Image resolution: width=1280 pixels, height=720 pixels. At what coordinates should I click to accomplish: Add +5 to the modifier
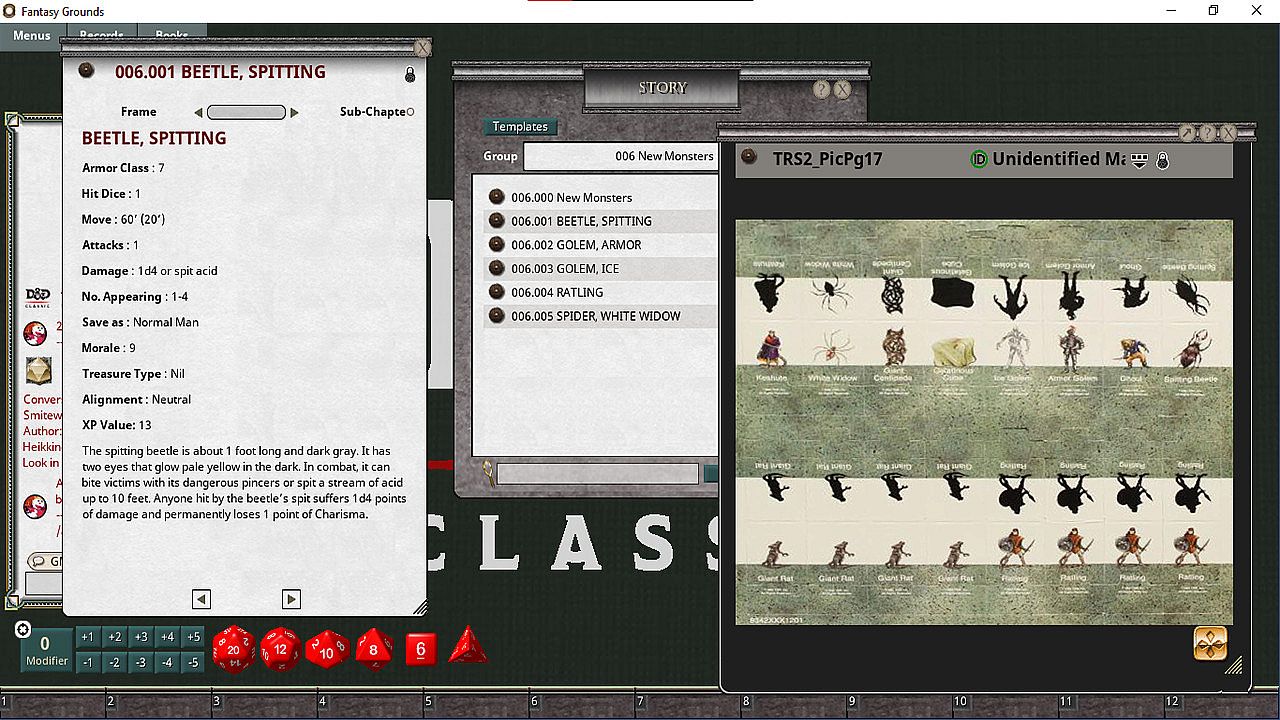pyautogui.click(x=193, y=637)
